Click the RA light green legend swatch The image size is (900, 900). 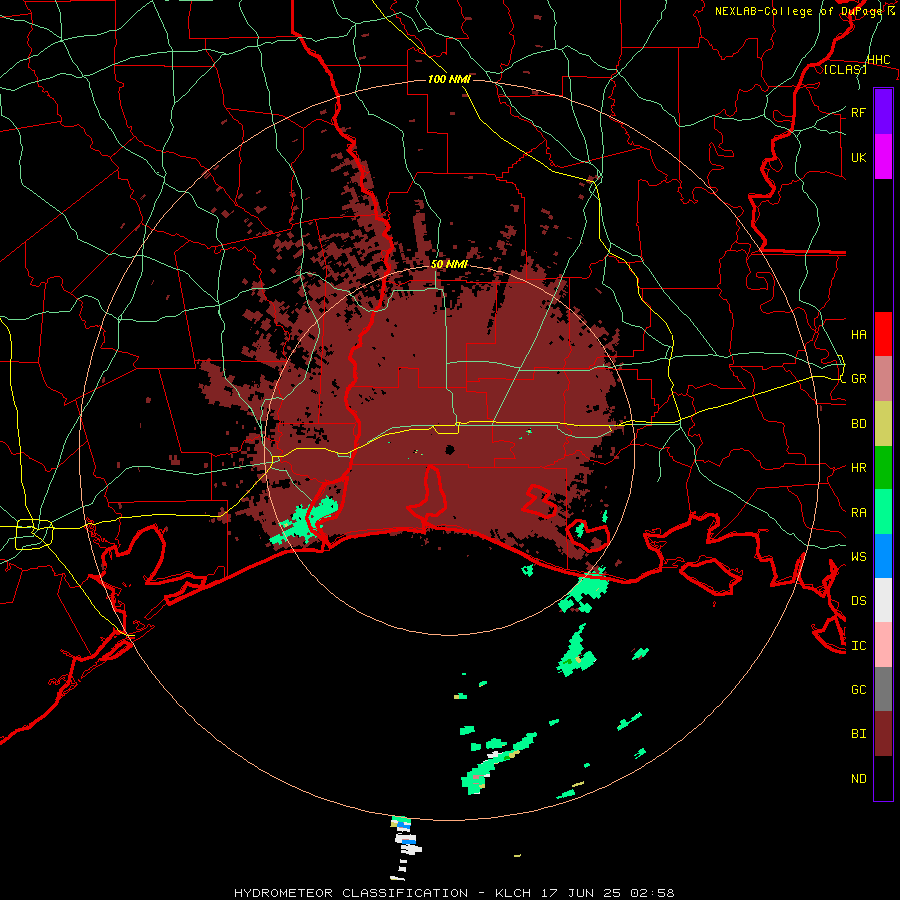coord(883,512)
